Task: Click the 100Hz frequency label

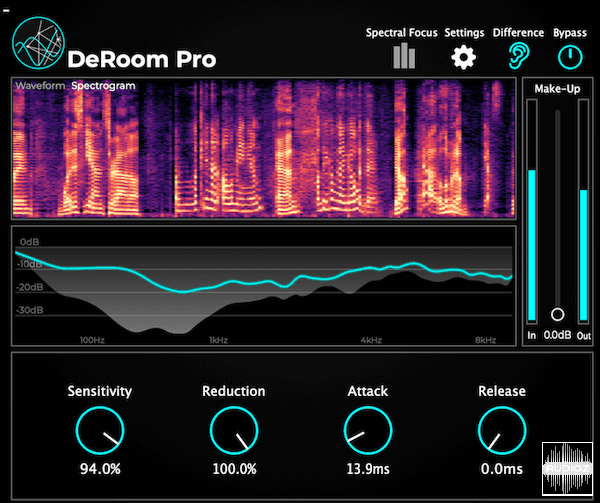Action: point(92,340)
